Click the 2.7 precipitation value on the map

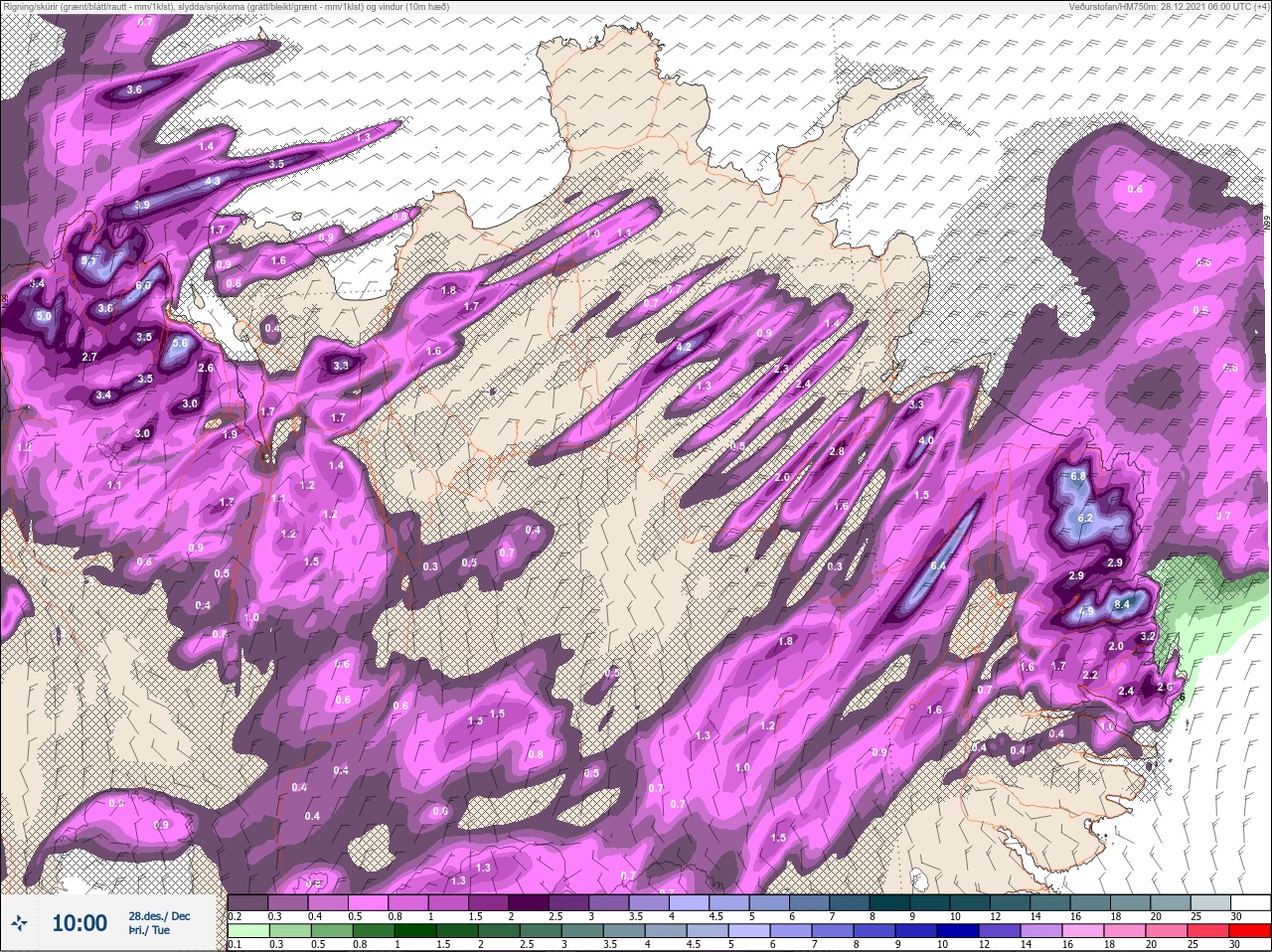point(88,357)
